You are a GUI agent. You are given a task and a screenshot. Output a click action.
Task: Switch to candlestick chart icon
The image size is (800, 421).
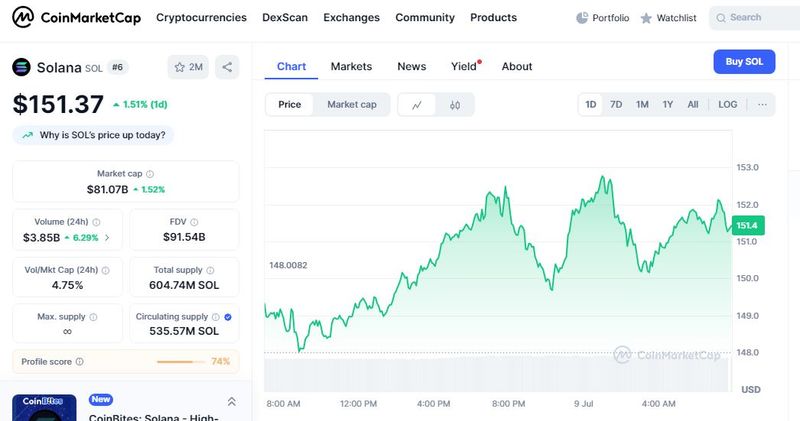(455, 105)
